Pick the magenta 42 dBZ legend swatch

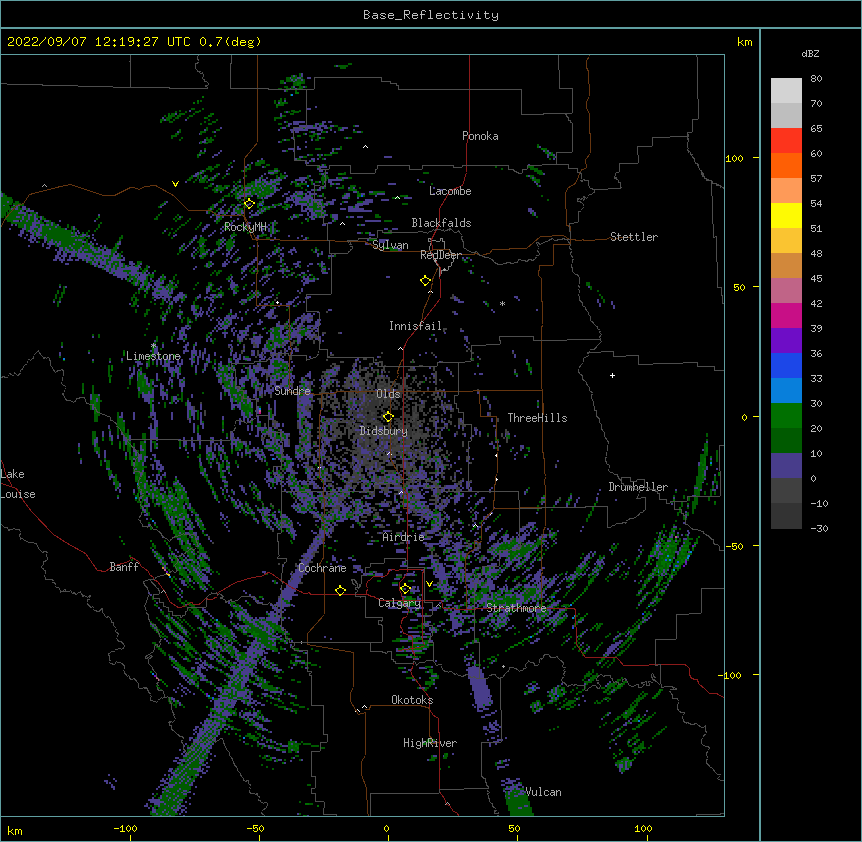coord(786,315)
